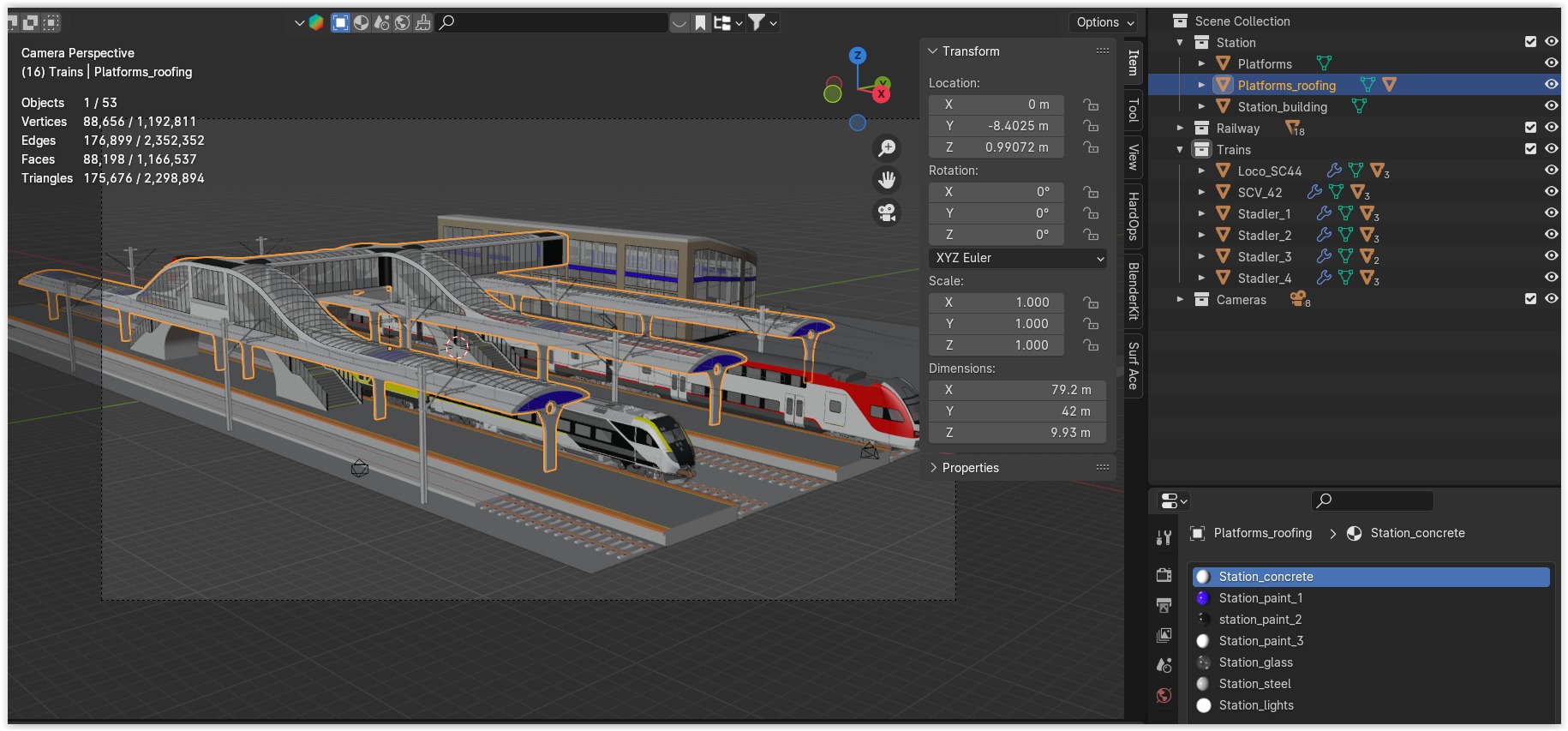1568x731 pixels.
Task: Select the model asset type icon in header
Action: point(340,23)
